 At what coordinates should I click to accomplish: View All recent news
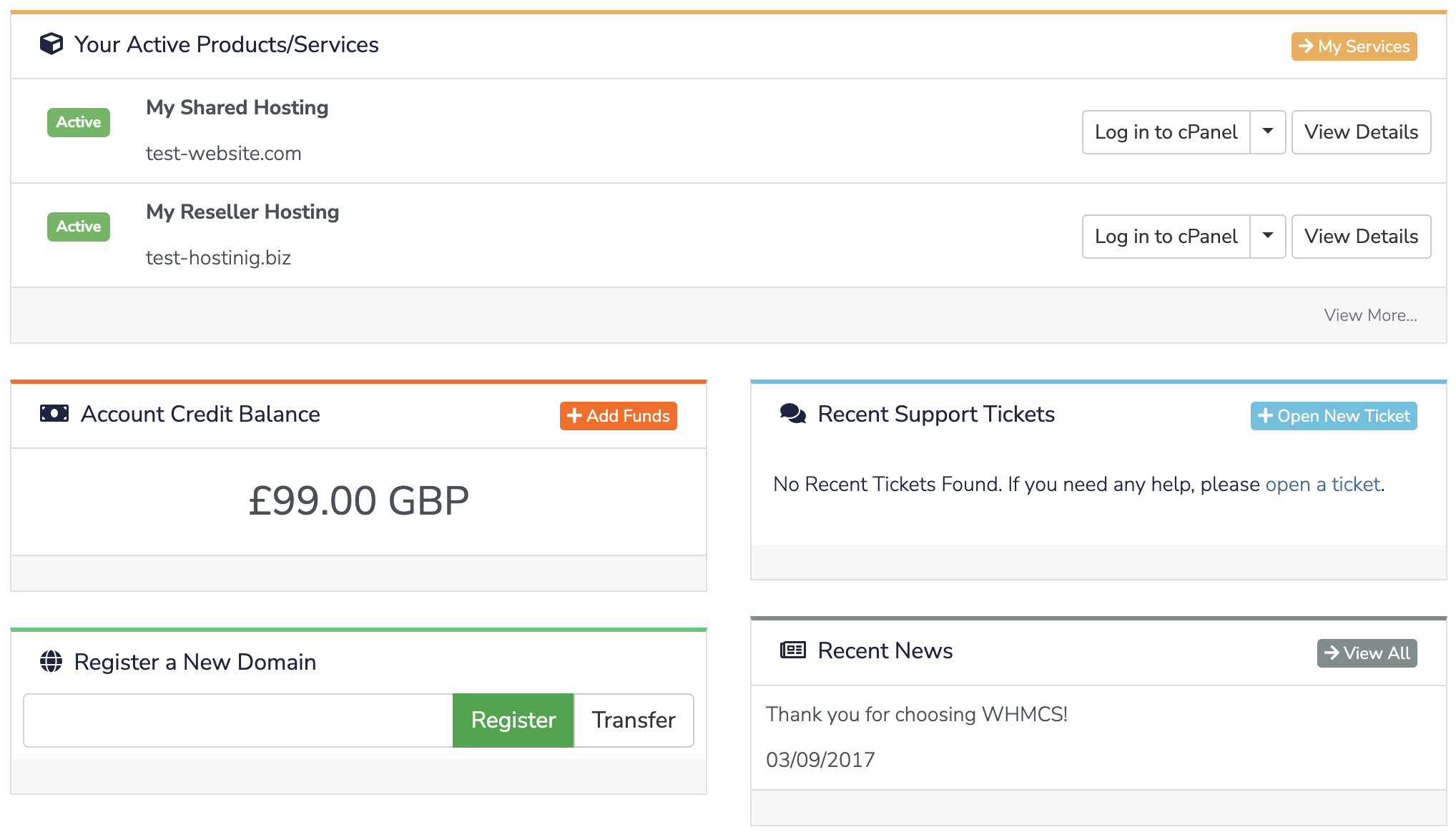click(1367, 653)
